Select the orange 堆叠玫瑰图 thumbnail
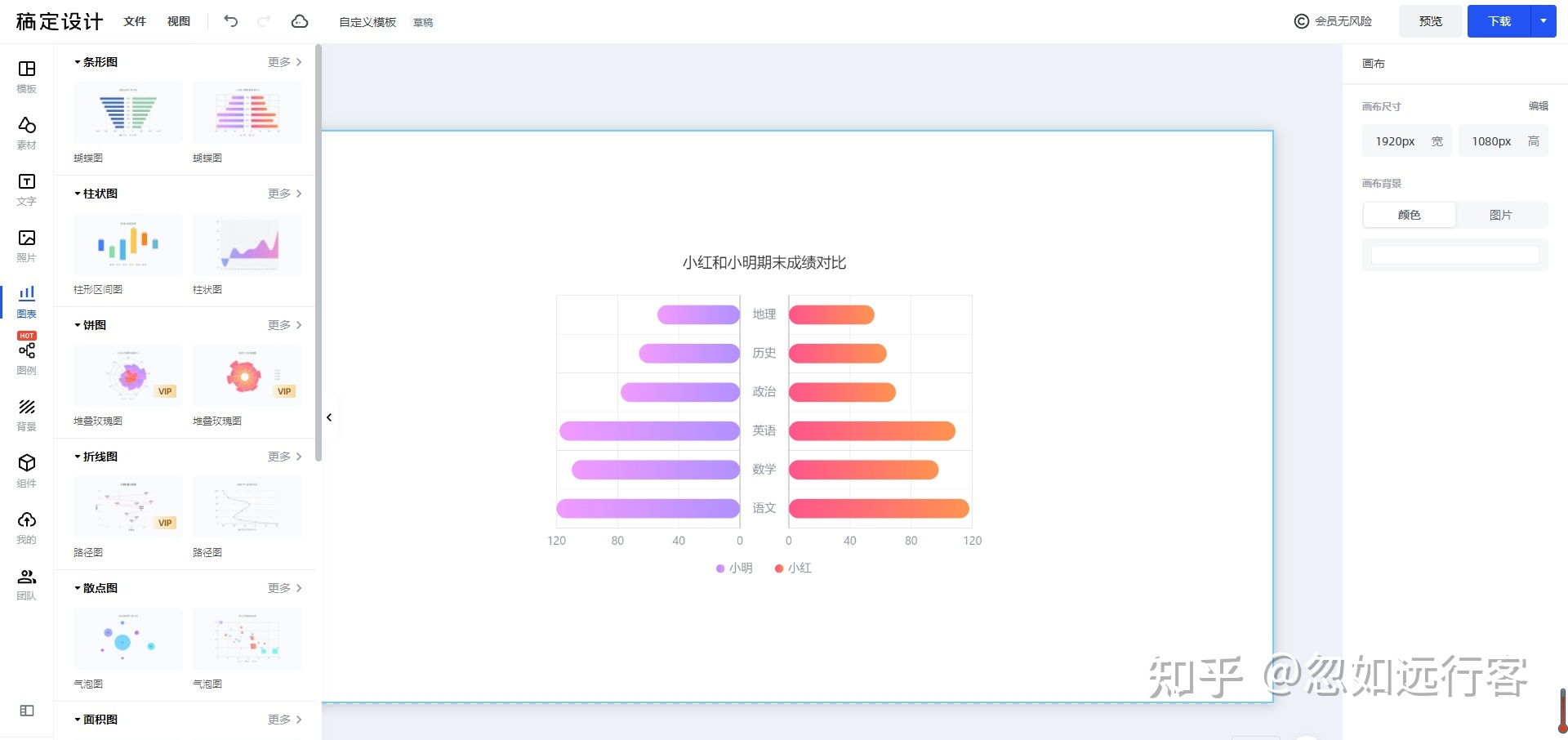Viewport: 1568px width, 740px height. [x=247, y=376]
